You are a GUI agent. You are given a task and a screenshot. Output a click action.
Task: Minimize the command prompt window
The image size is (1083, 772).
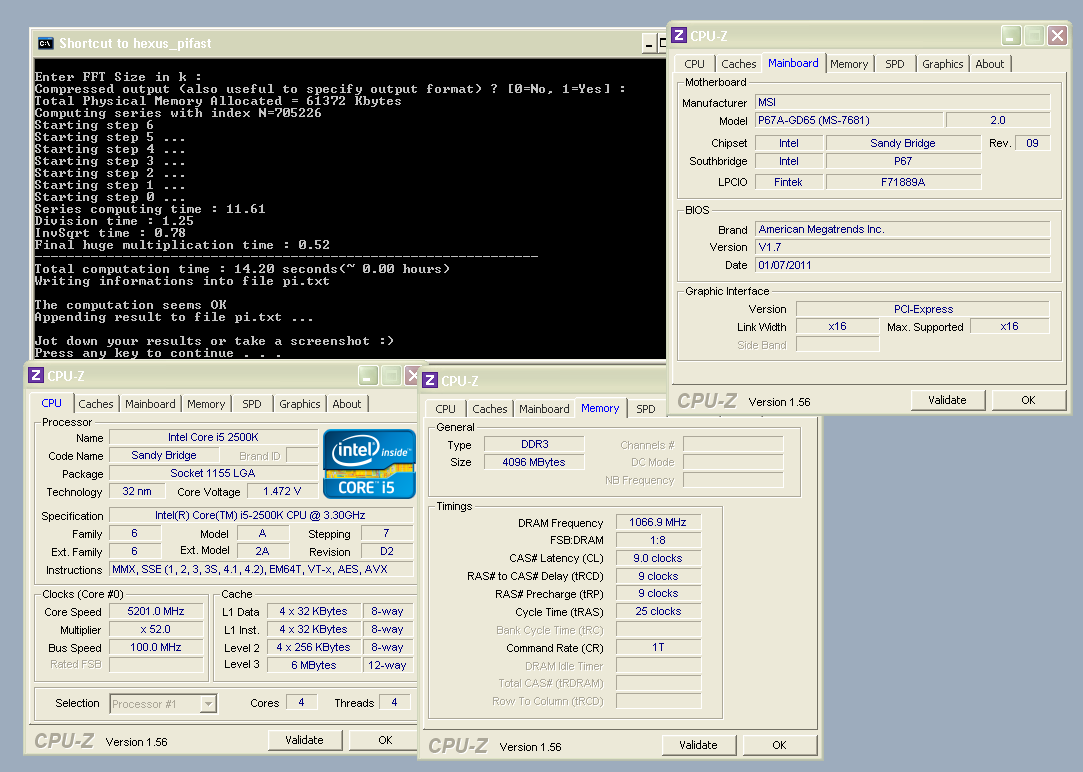(651, 43)
